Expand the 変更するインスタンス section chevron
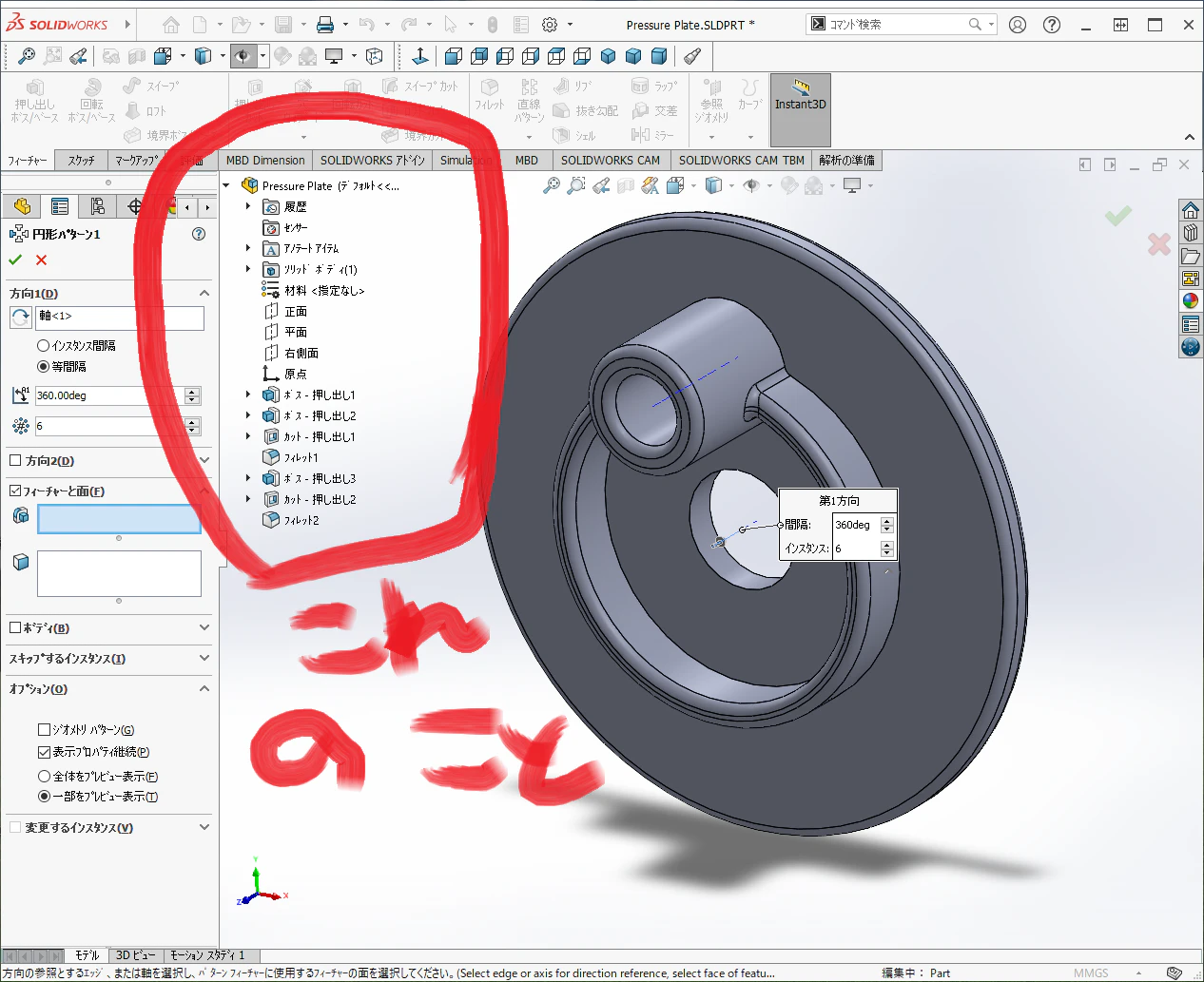This screenshot has height=982, width=1204. (204, 828)
